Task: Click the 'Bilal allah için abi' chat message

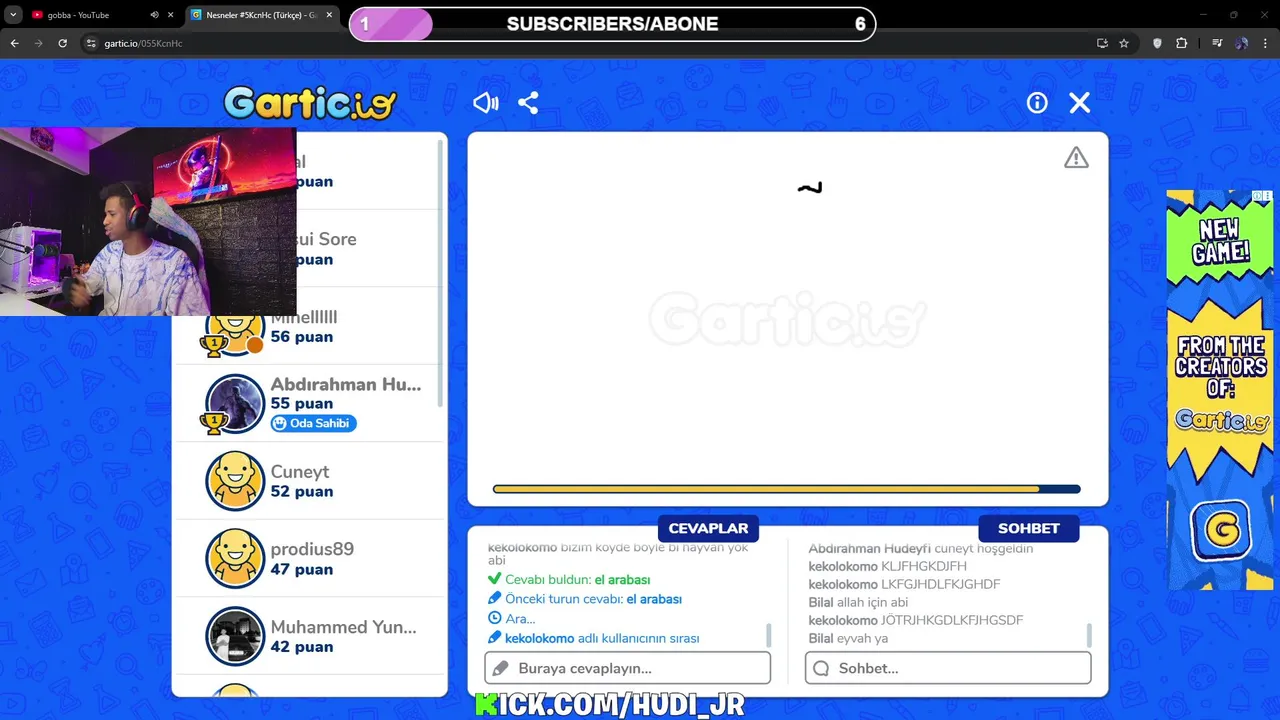Action: (858, 602)
